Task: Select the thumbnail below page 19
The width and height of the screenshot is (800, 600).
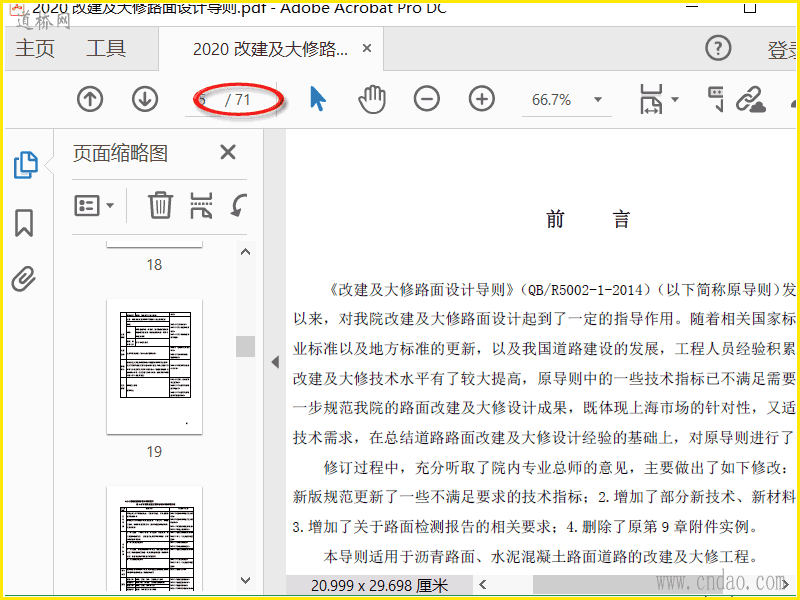Action: [x=154, y=539]
